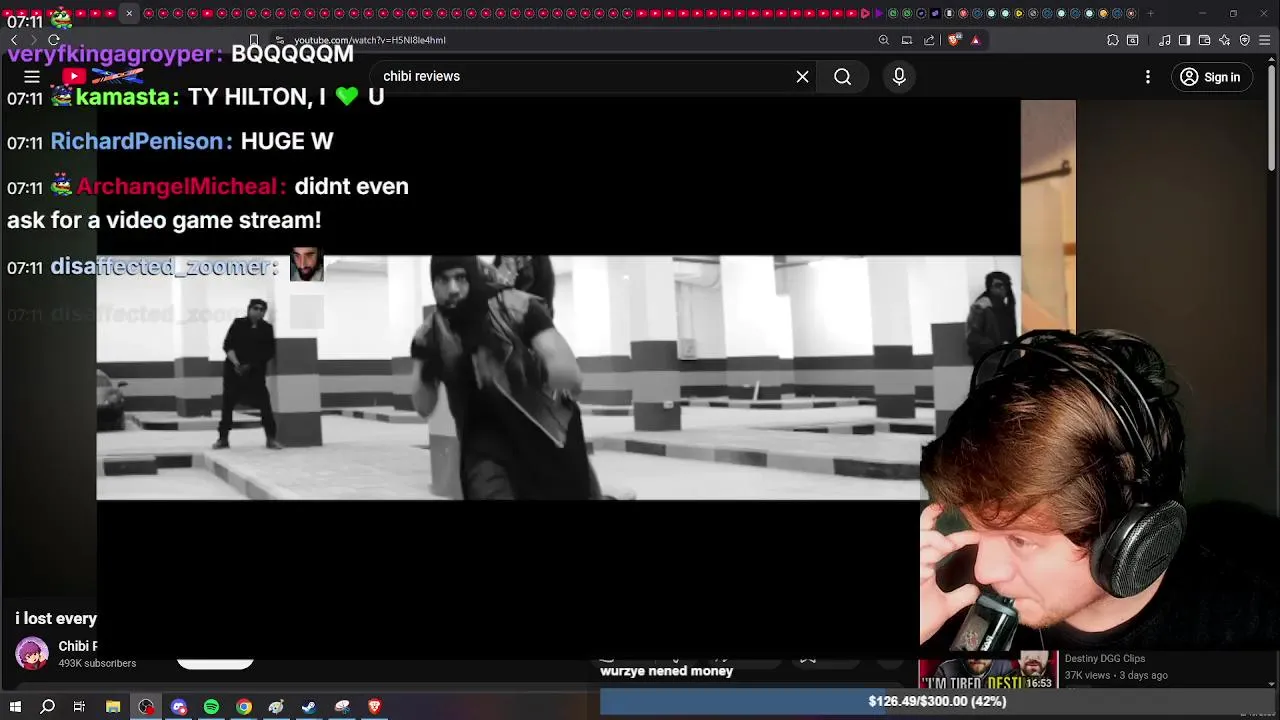1280x720 pixels.
Task: Open Brave browser from the taskbar
Action: click(x=375, y=707)
